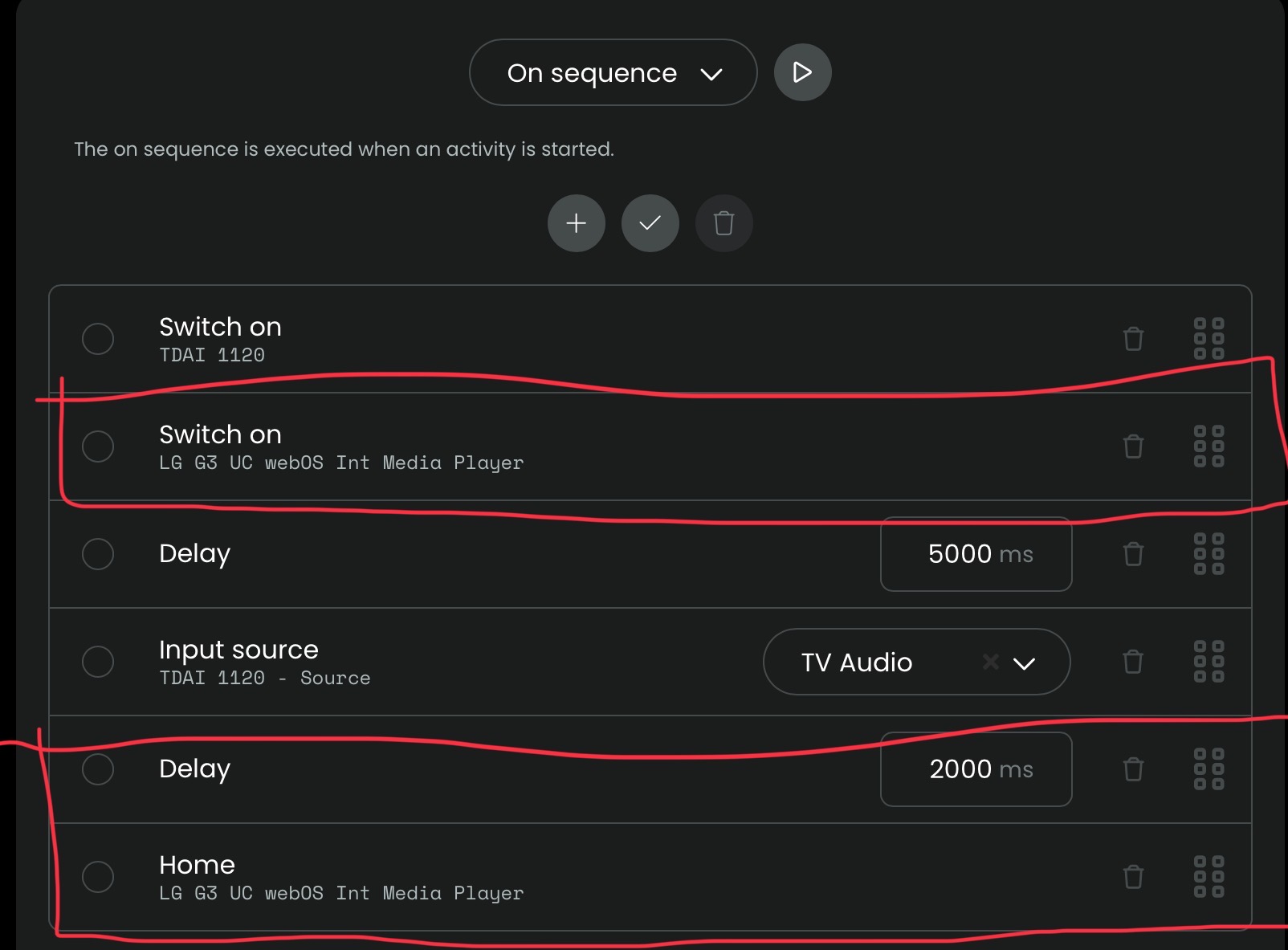Click the checkmark select-all icon
Screen dimensions: 1288x950
[x=650, y=223]
